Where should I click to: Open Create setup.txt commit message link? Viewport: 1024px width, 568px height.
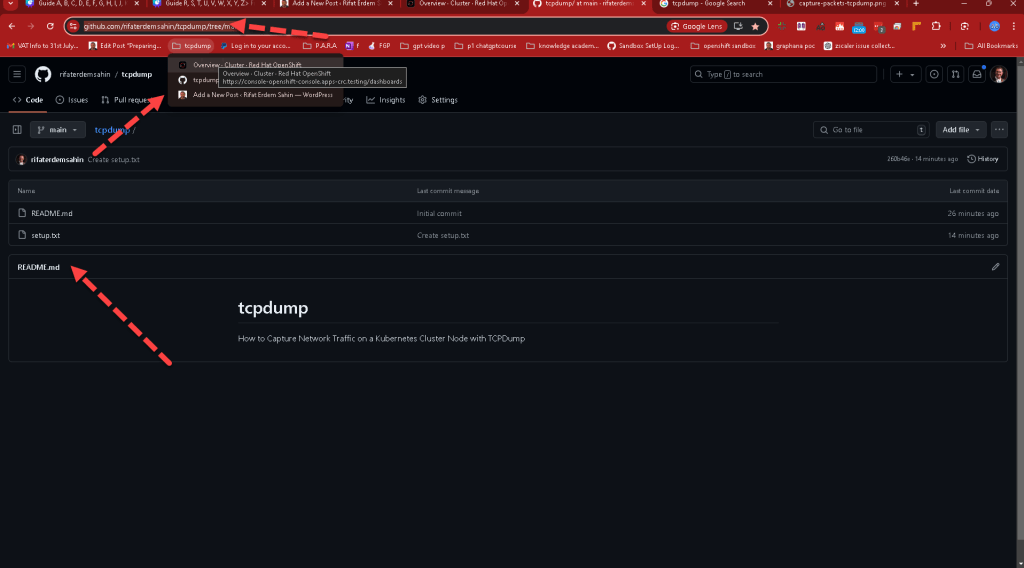(443, 236)
